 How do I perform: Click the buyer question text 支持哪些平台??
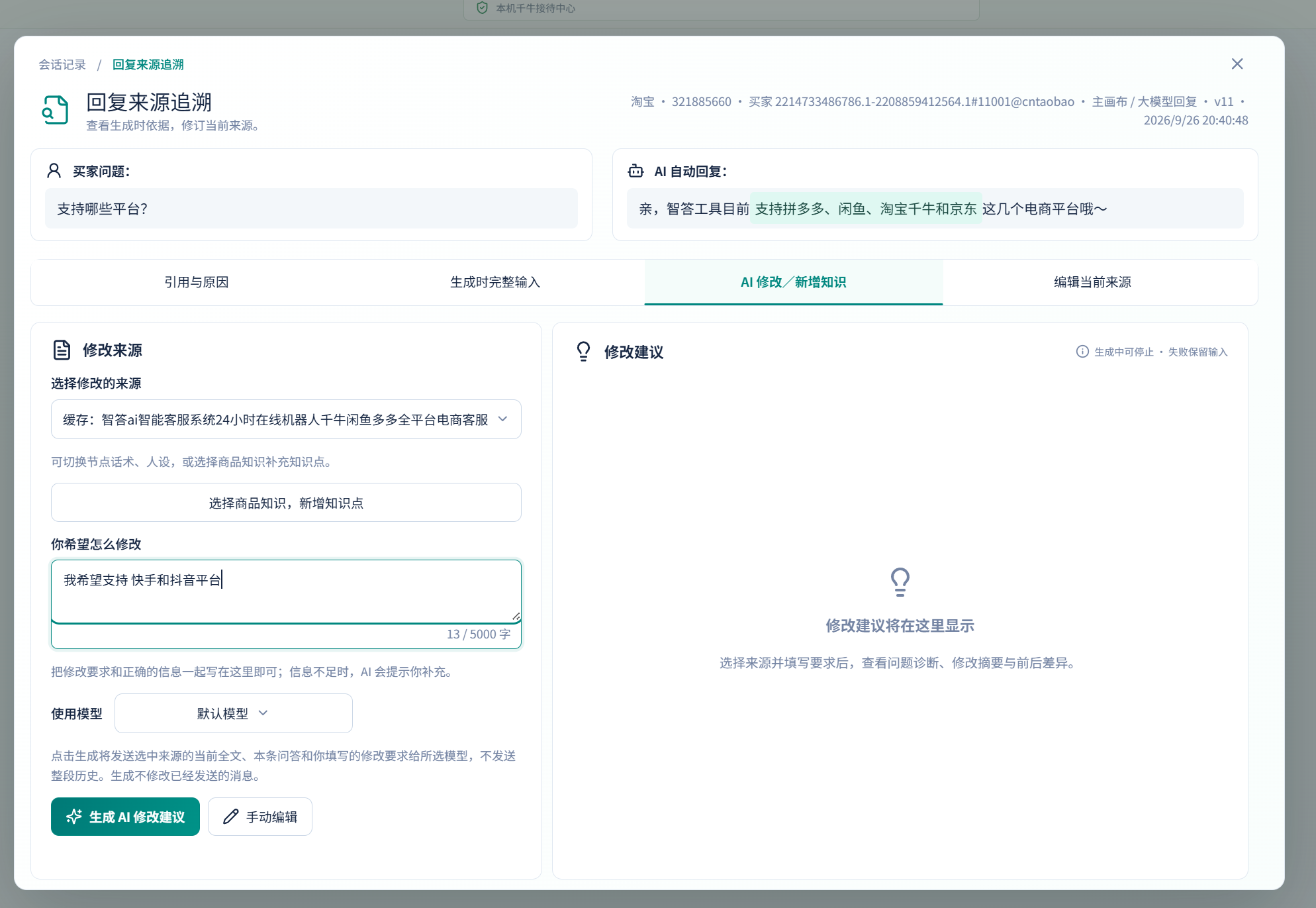[x=103, y=209]
